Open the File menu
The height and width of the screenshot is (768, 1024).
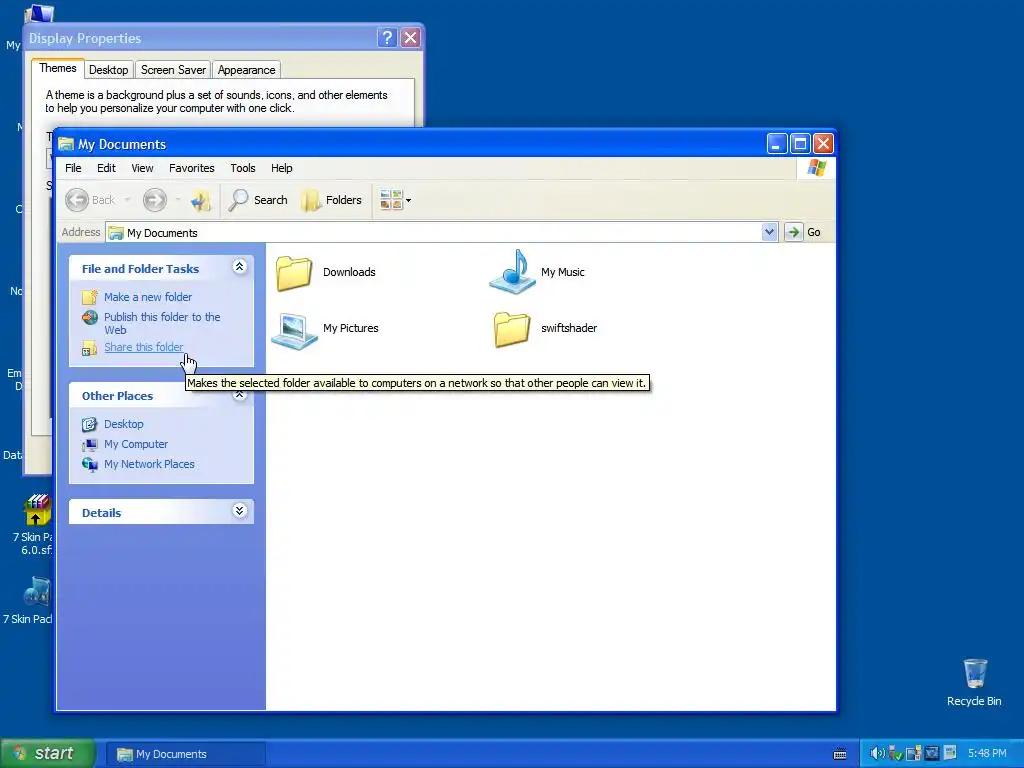(73, 168)
